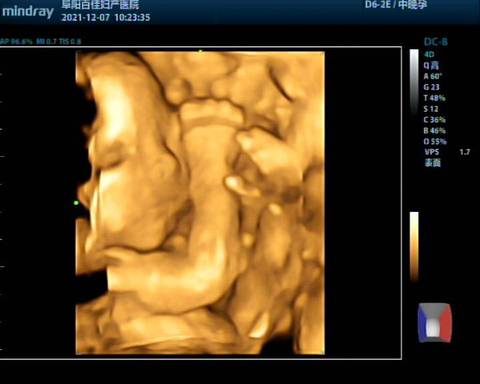Click the green marker dot beside image
The image size is (480, 384).
pos(76,203)
